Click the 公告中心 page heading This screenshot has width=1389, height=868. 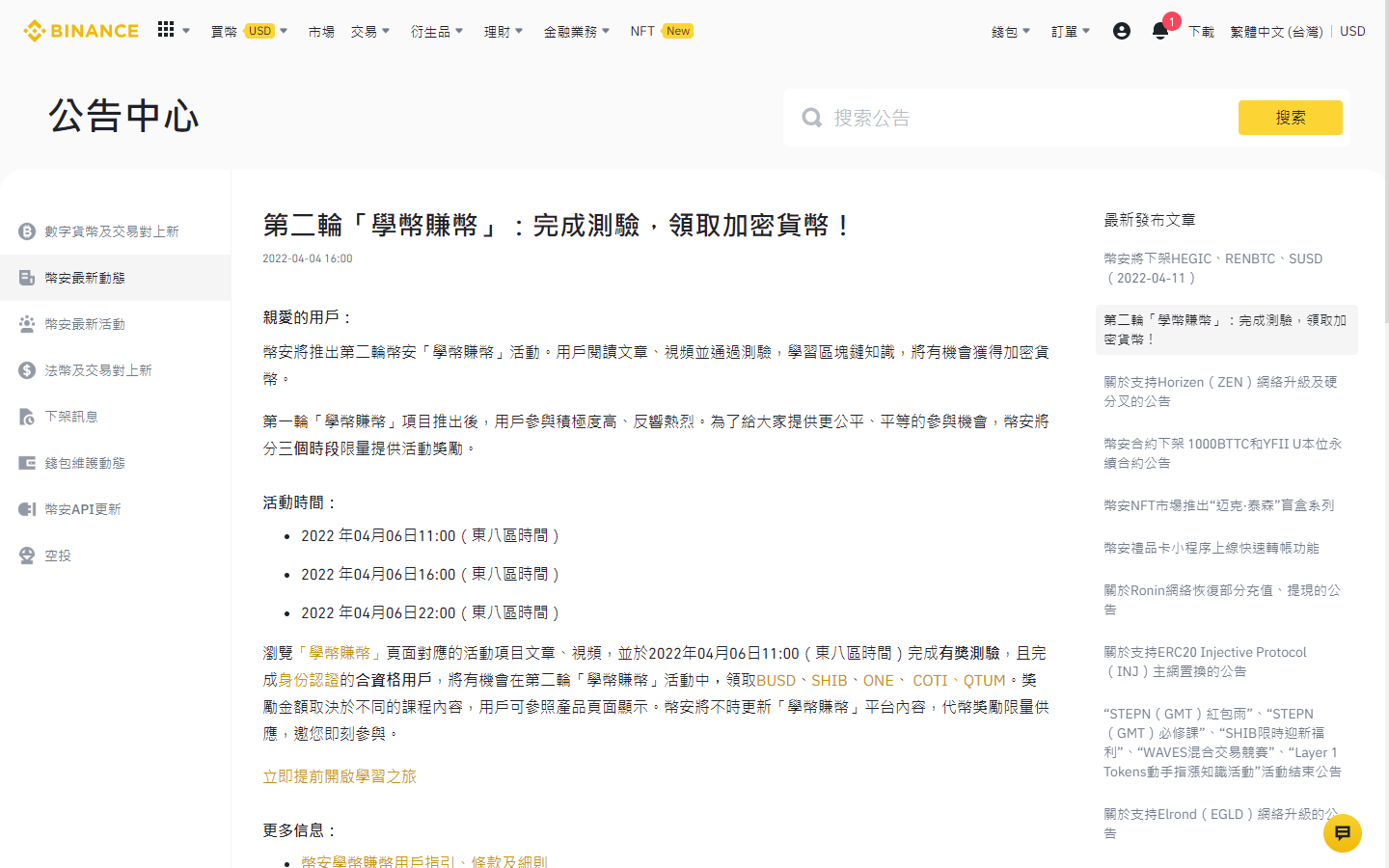click(123, 117)
